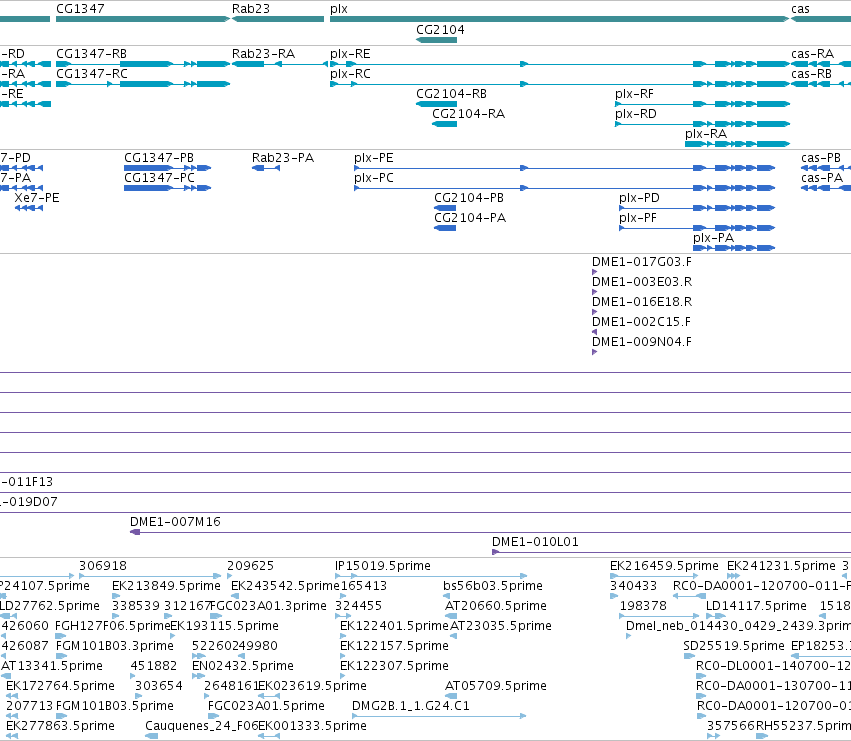Open the plx-RD transcript label
The height and width of the screenshot is (741, 851).
tap(636, 114)
